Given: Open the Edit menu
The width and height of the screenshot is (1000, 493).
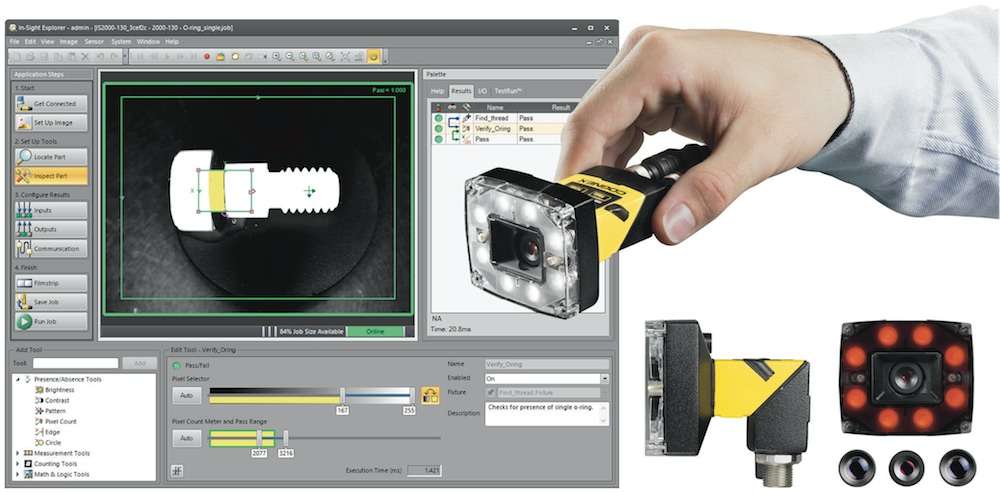Looking at the screenshot, I should coord(30,41).
